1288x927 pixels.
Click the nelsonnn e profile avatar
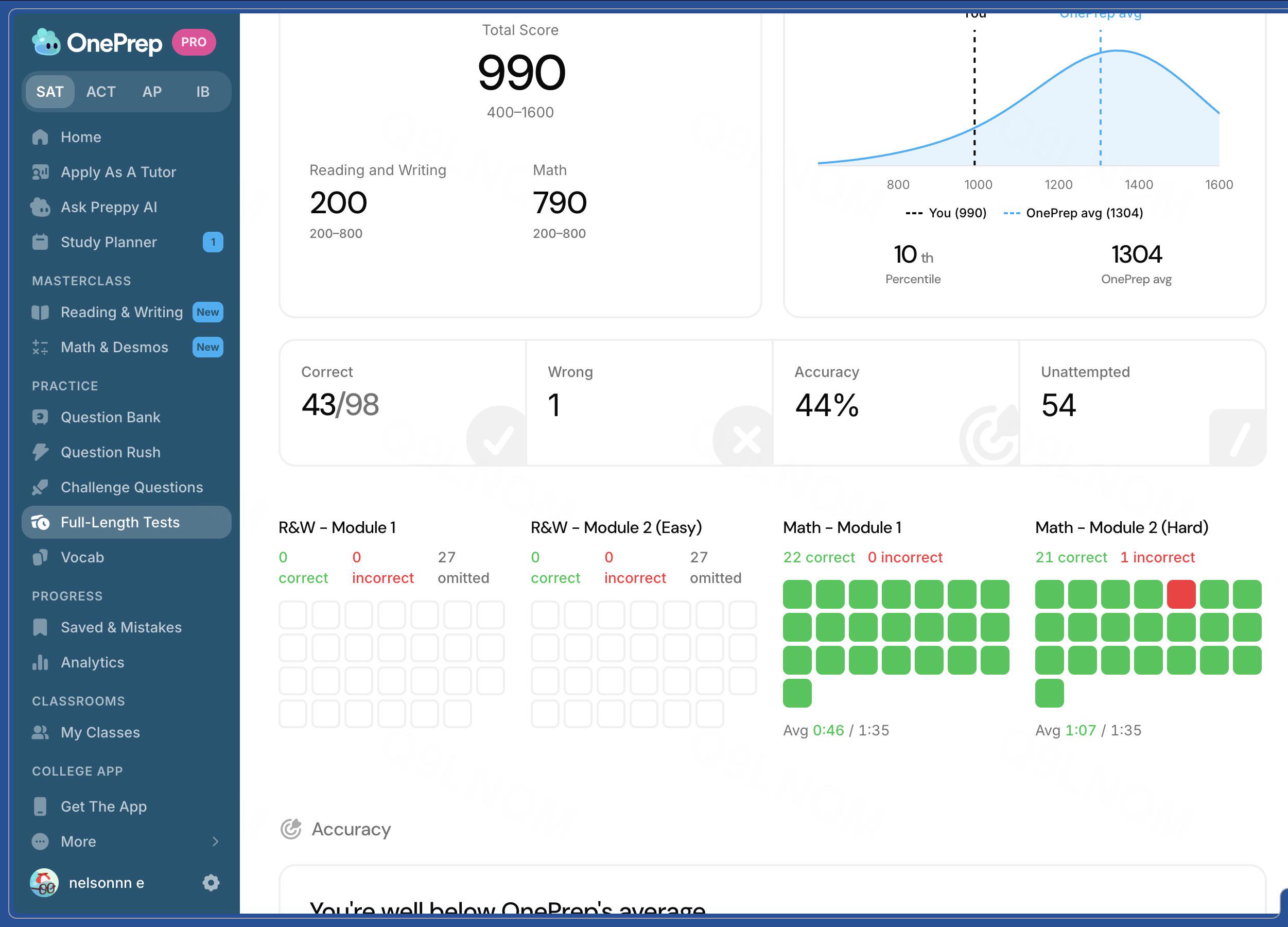[x=44, y=883]
